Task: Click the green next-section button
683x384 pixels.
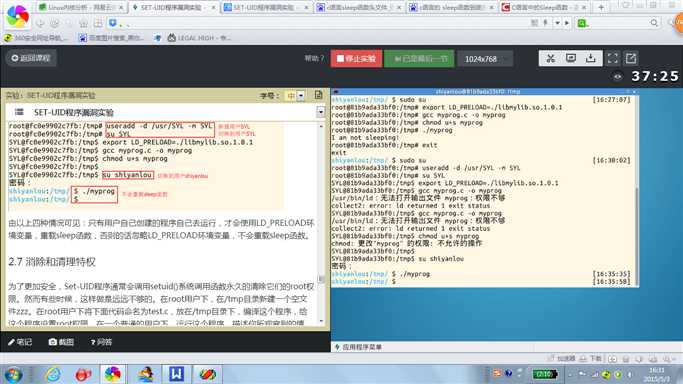Action: [419, 58]
